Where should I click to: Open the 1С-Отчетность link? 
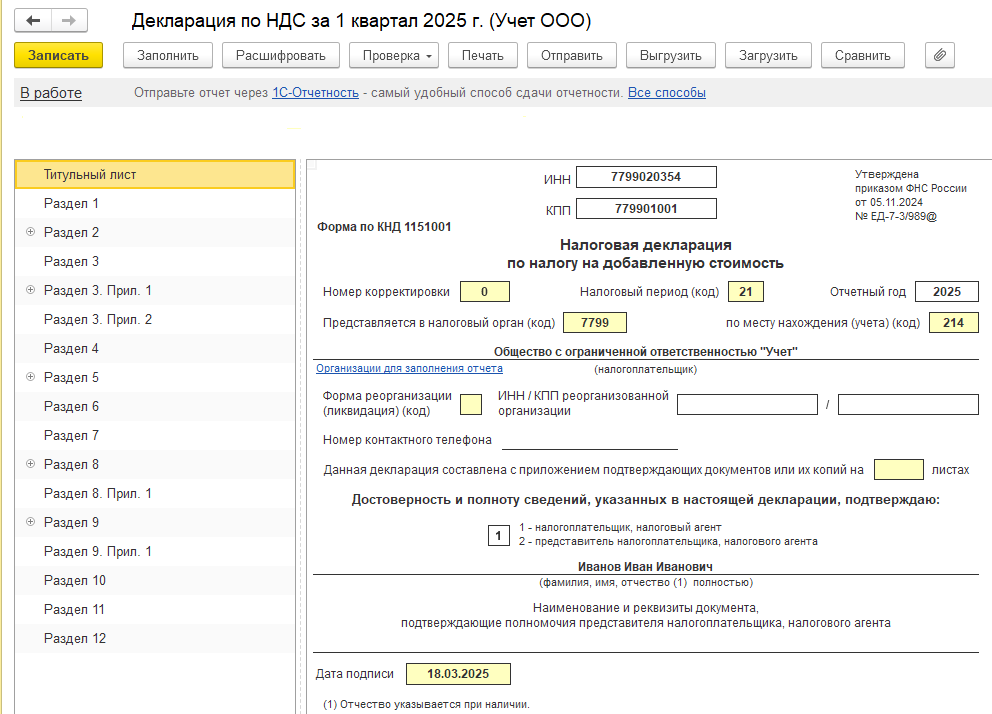click(x=315, y=93)
